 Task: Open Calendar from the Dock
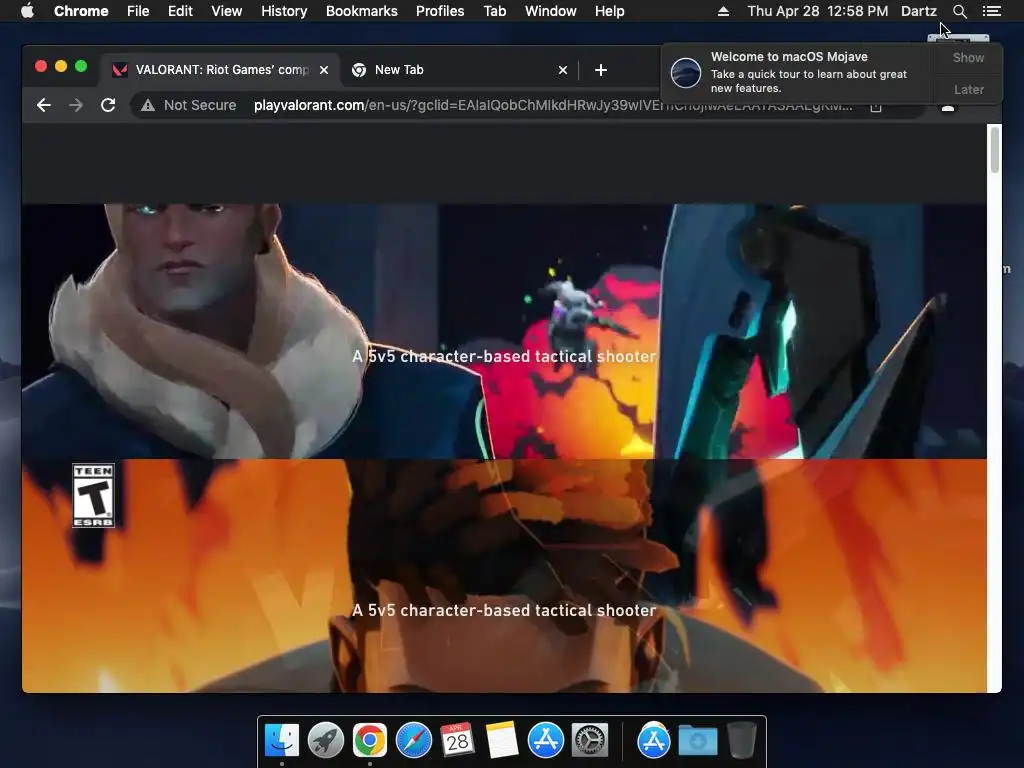click(457, 740)
